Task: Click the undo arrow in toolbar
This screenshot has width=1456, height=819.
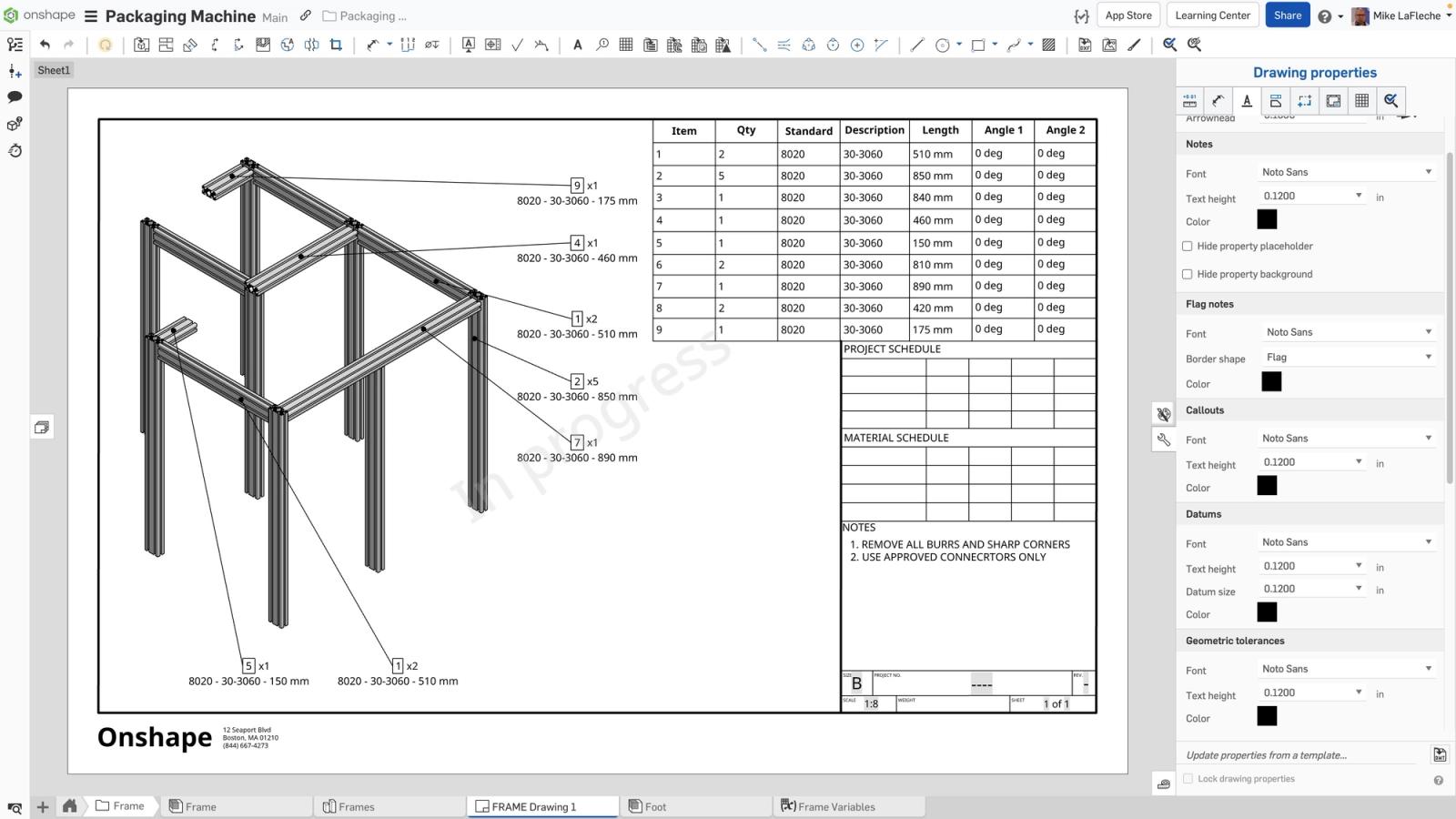Action: coord(45,45)
